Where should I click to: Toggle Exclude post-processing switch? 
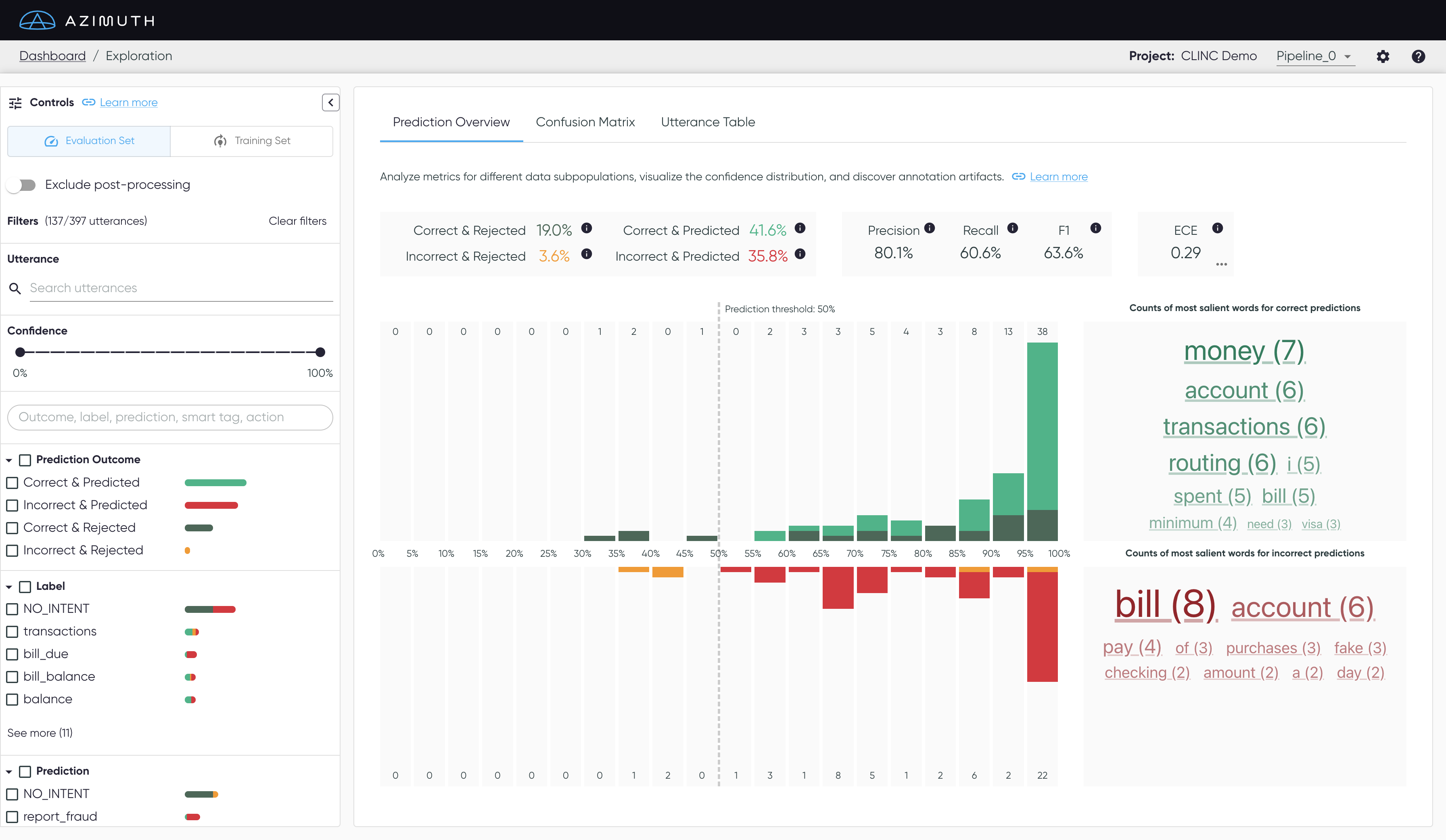point(22,185)
